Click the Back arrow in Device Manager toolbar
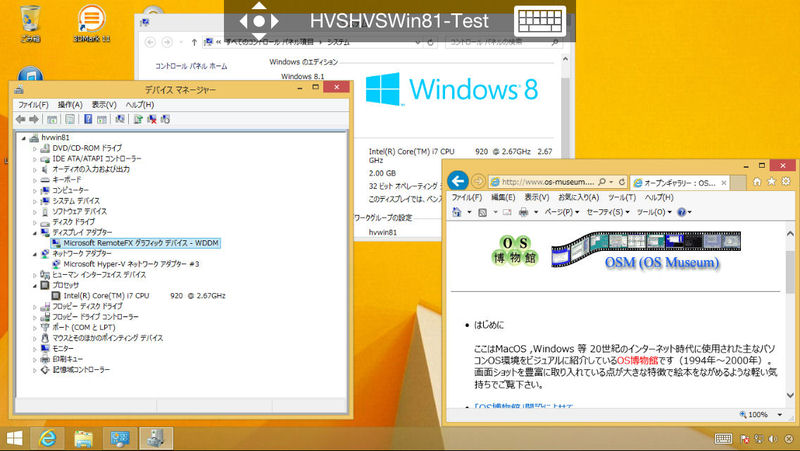Screen dimensions: 800x451 point(20,119)
